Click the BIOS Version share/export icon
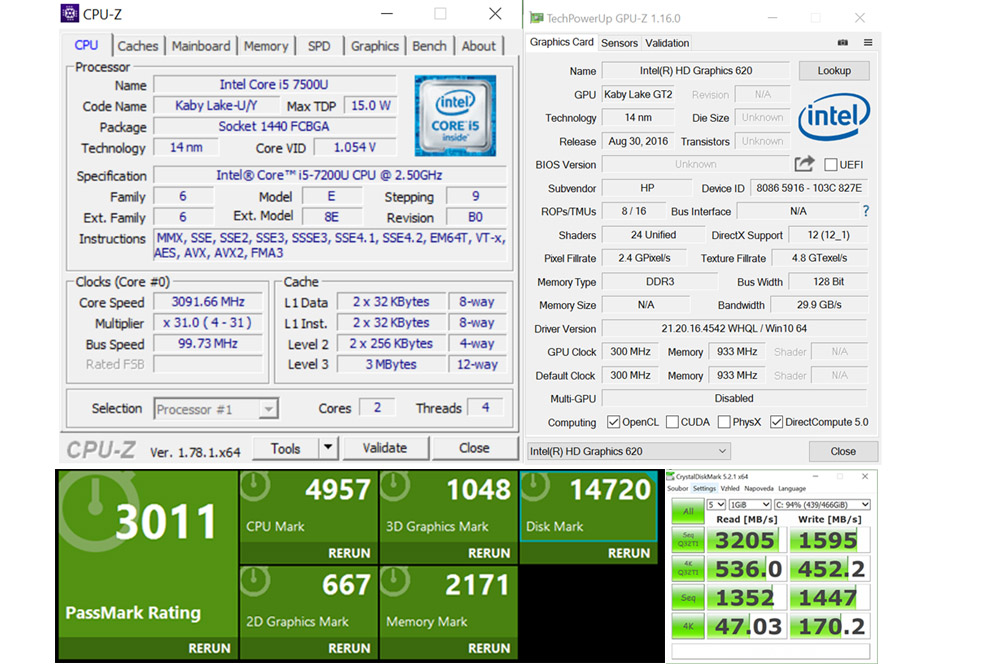This screenshot has height=664, width=1000. (x=804, y=164)
